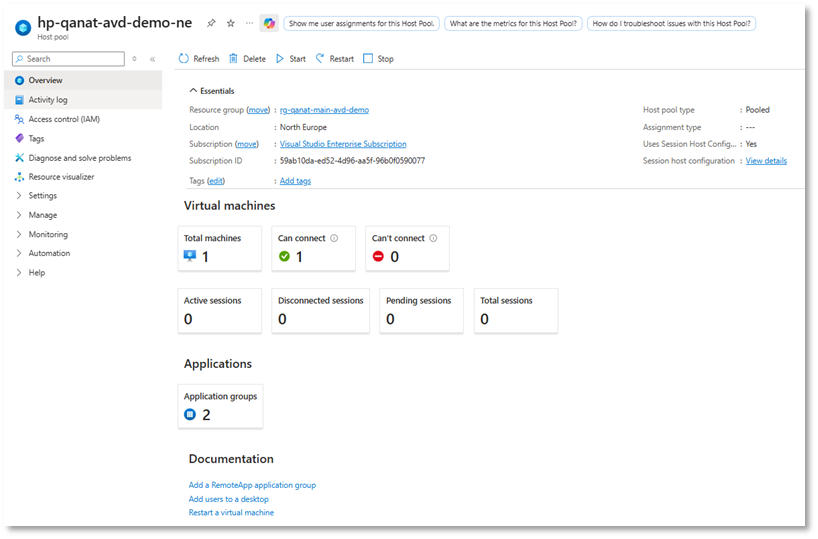Open the Disconnected sessions tile
Viewport: 818px width, 539px height.
321,311
